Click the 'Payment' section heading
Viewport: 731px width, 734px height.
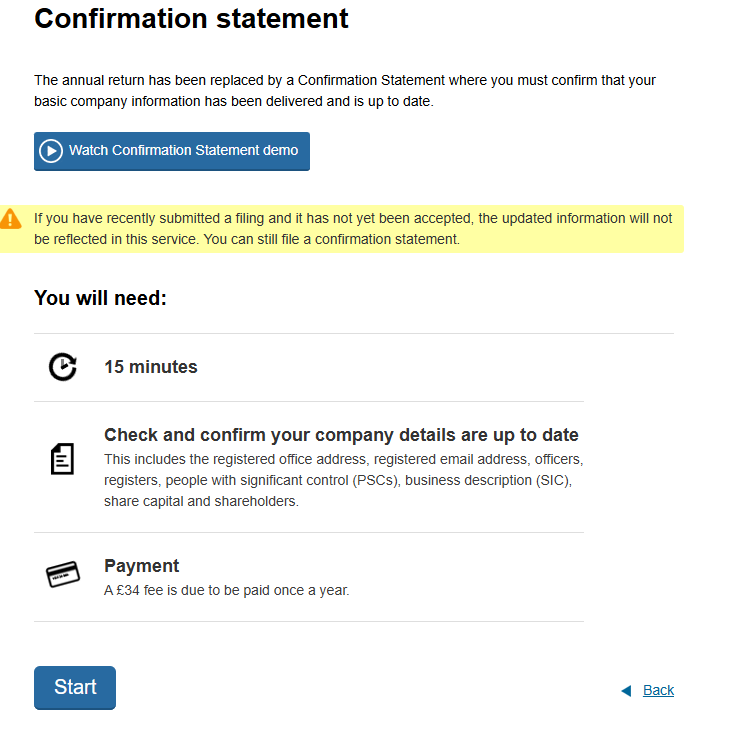point(141,566)
